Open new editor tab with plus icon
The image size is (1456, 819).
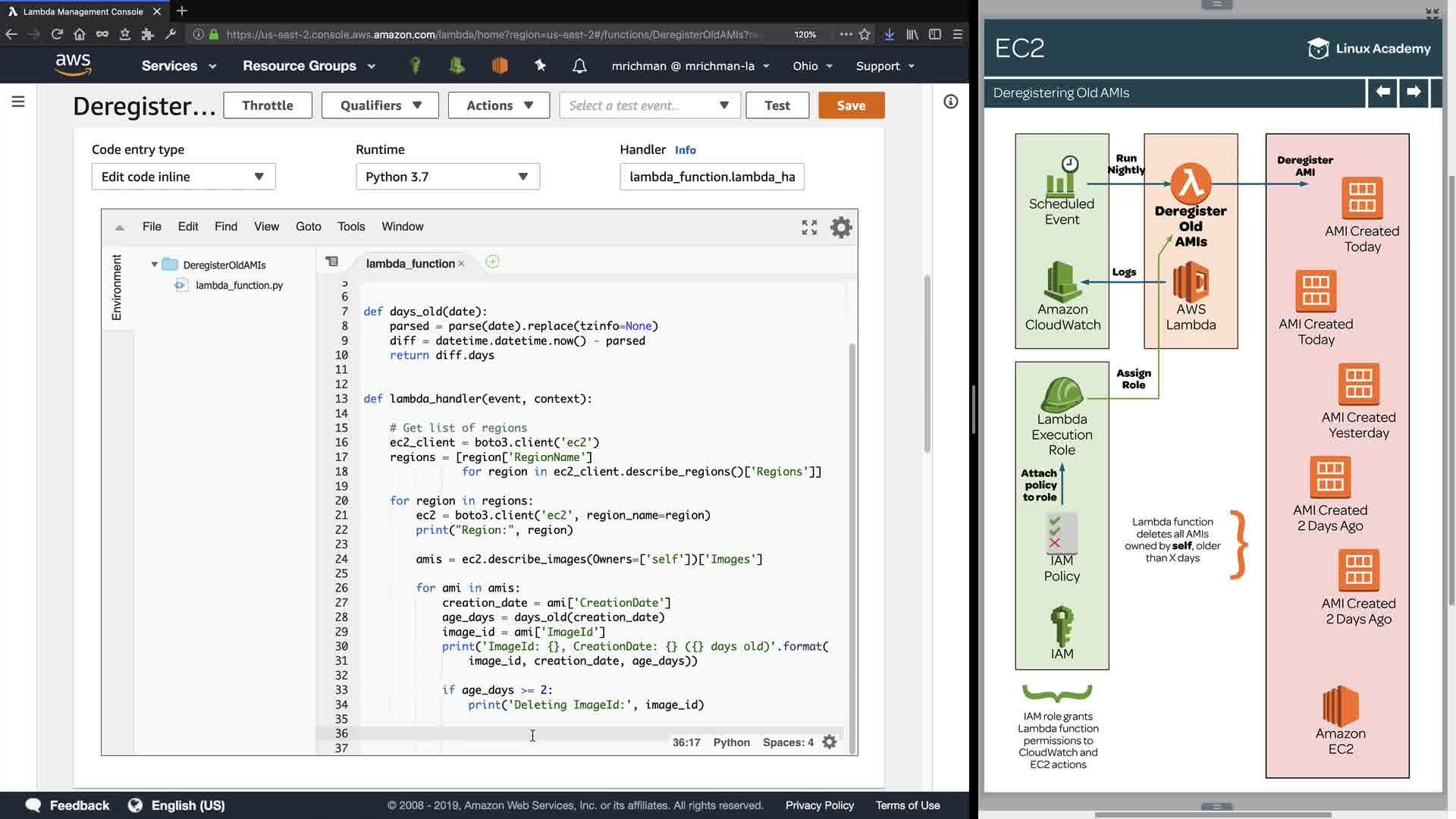[492, 262]
